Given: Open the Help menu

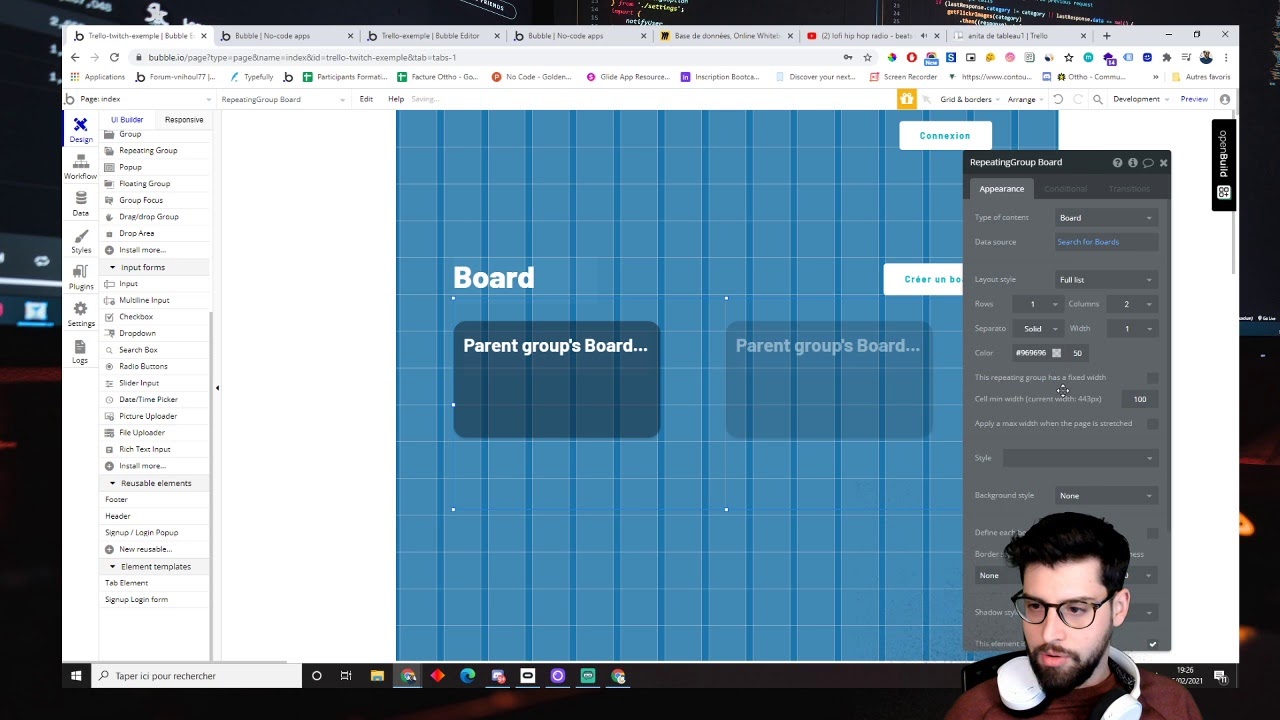Looking at the screenshot, I should click(396, 99).
